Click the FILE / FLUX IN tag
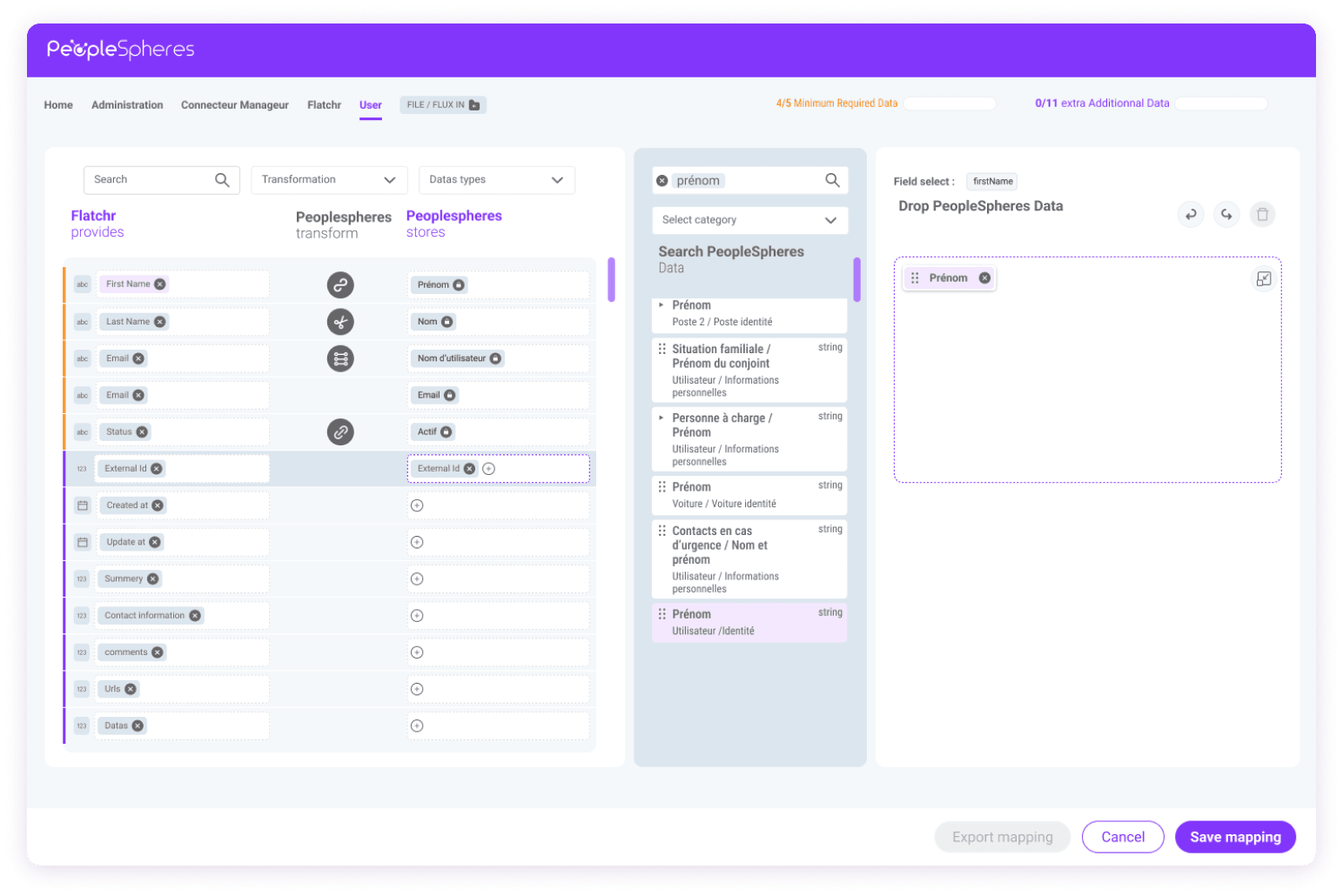1343x896 pixels. (443, 105)
